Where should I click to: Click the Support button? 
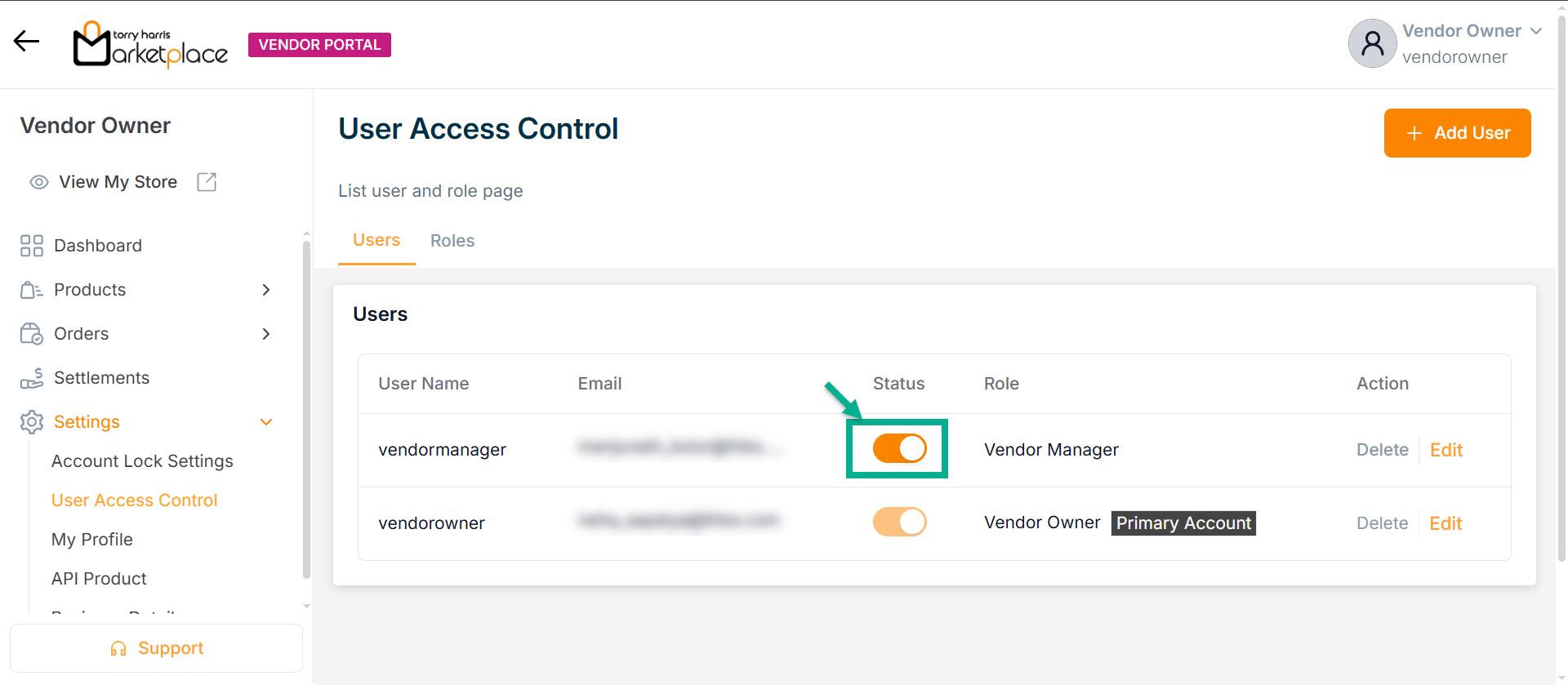pyautogui.click(x=156, y=648)
